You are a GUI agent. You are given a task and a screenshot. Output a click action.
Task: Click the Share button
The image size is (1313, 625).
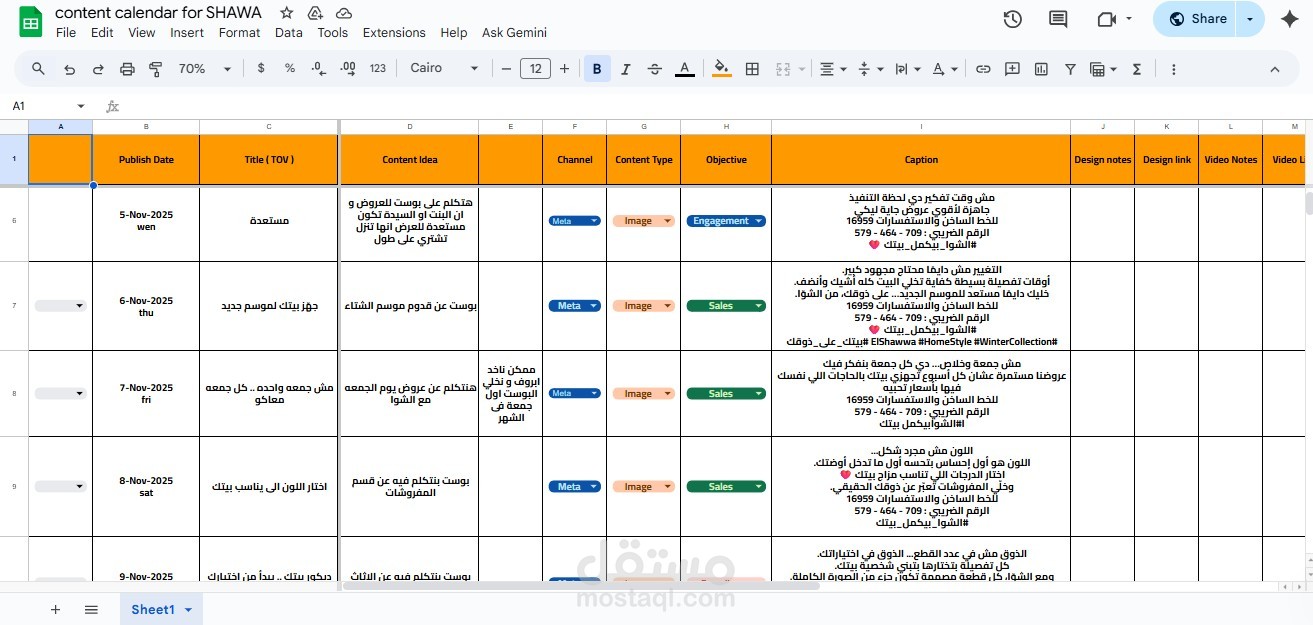point(1197,19)
